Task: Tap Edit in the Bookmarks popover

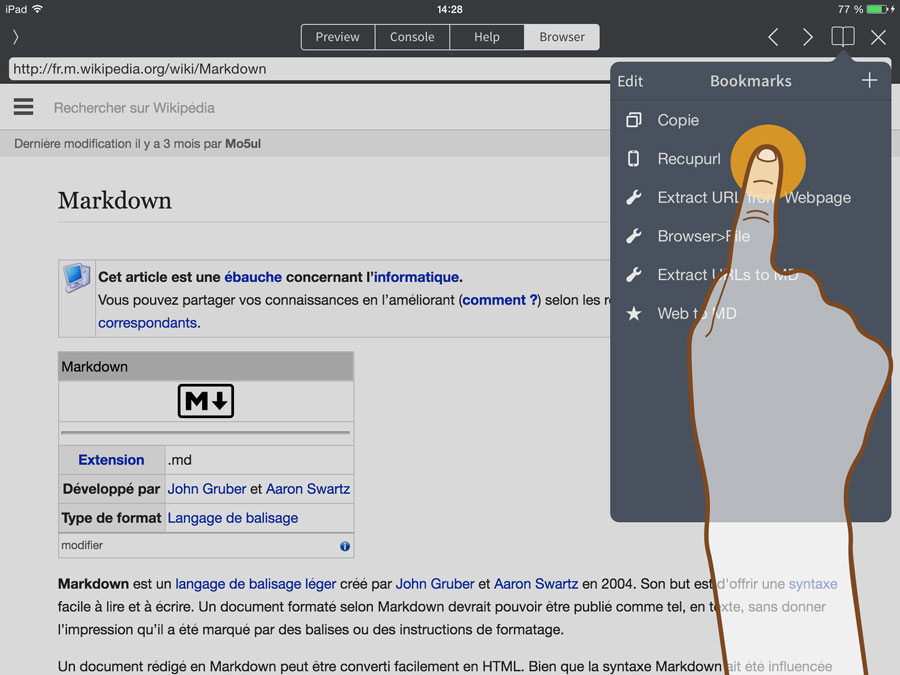Action: coord(630,81)
